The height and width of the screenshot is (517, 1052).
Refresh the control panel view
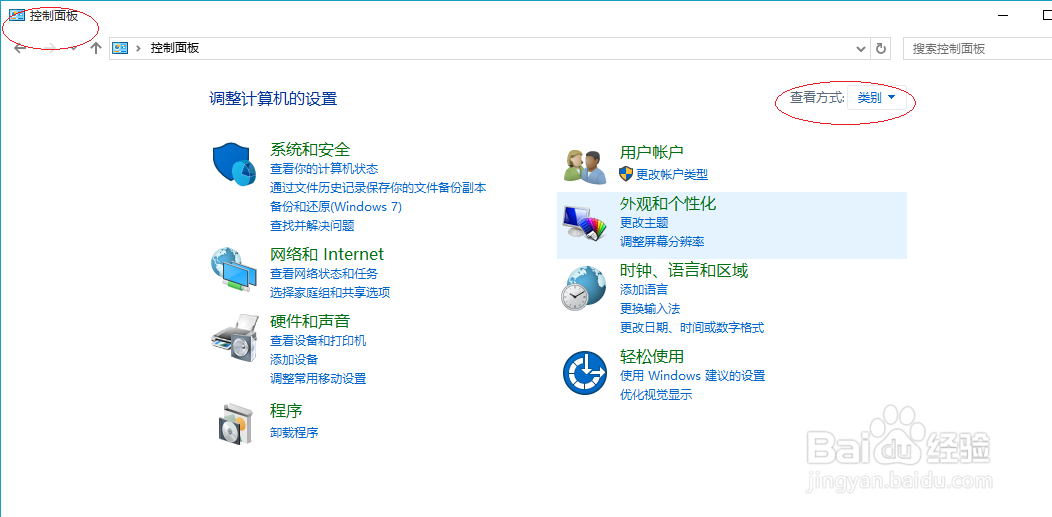coord(881,48)
